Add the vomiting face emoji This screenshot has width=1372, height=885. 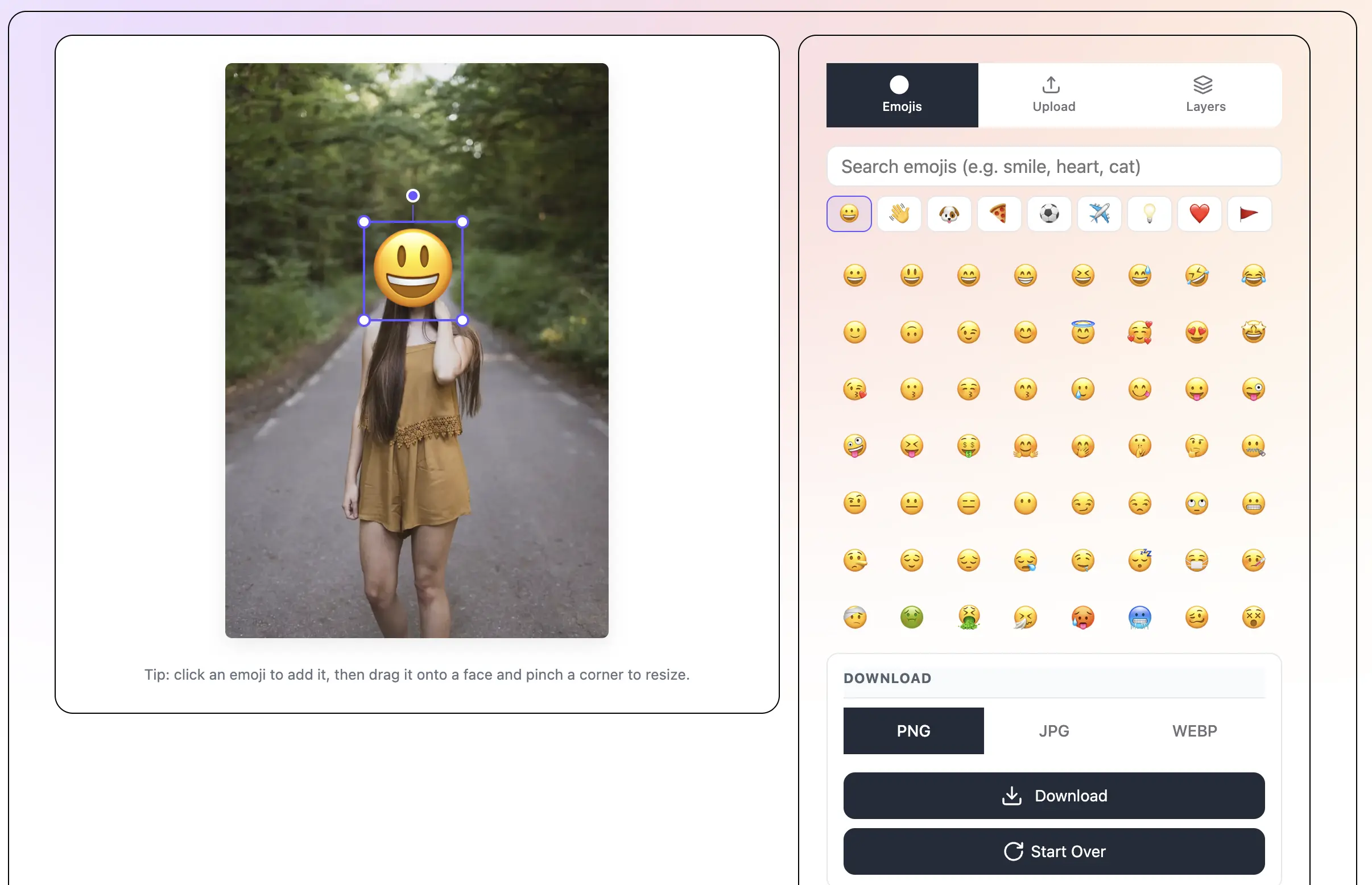[x=968, y=617]
